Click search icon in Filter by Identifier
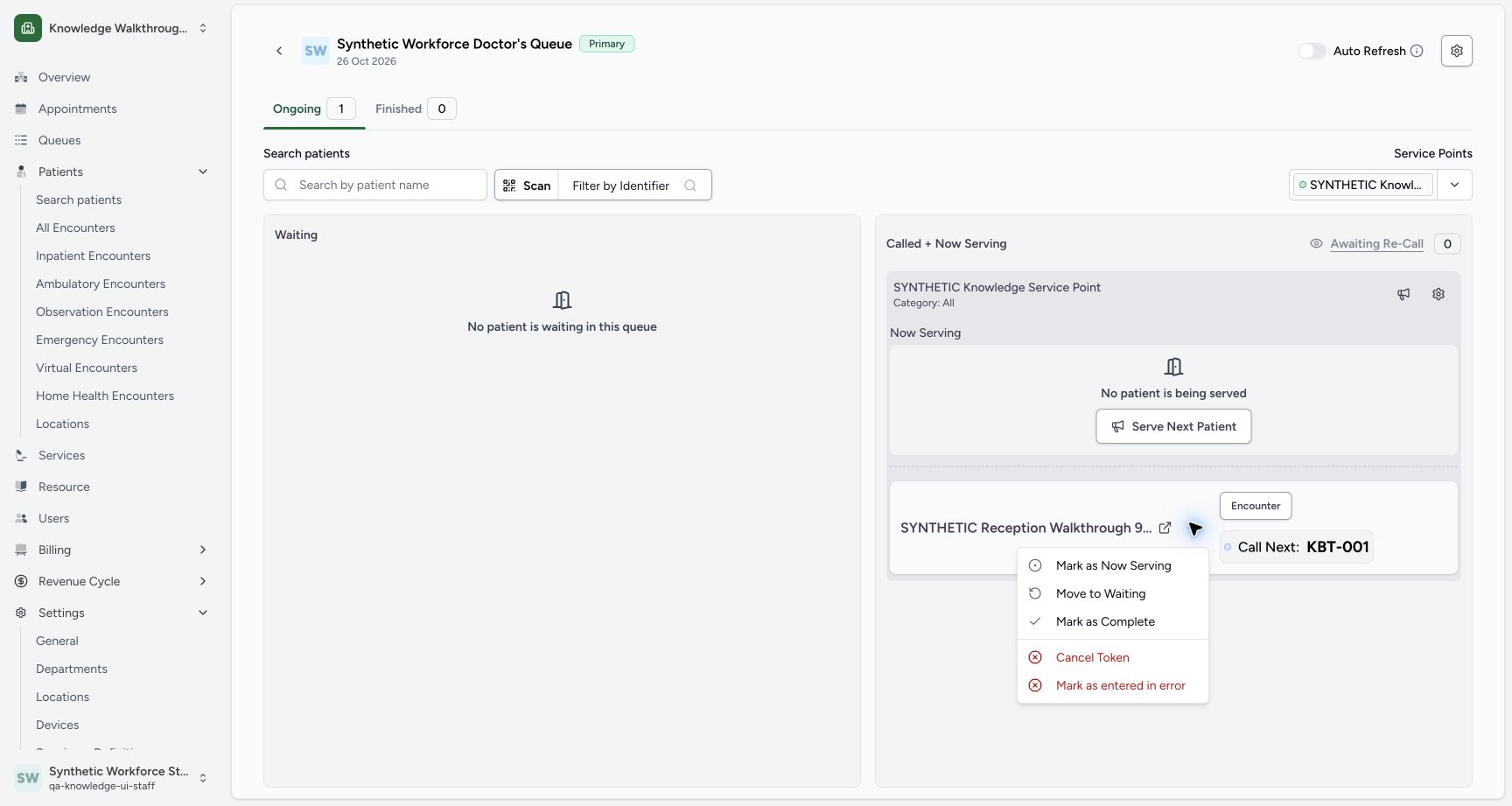 pyautogui.click(x=690, y=186)
